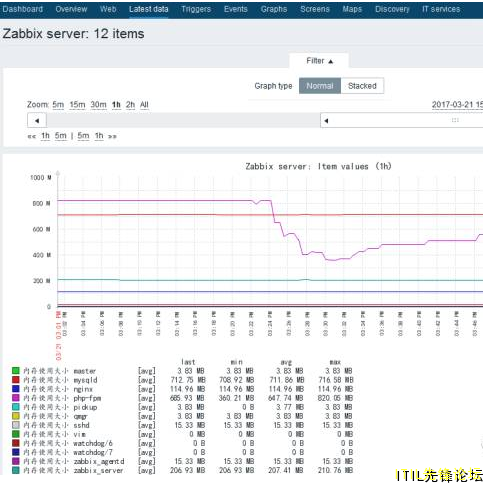Open the Graphs tab
The height and width of the screenshot is (486, 483).
[274, 9]
